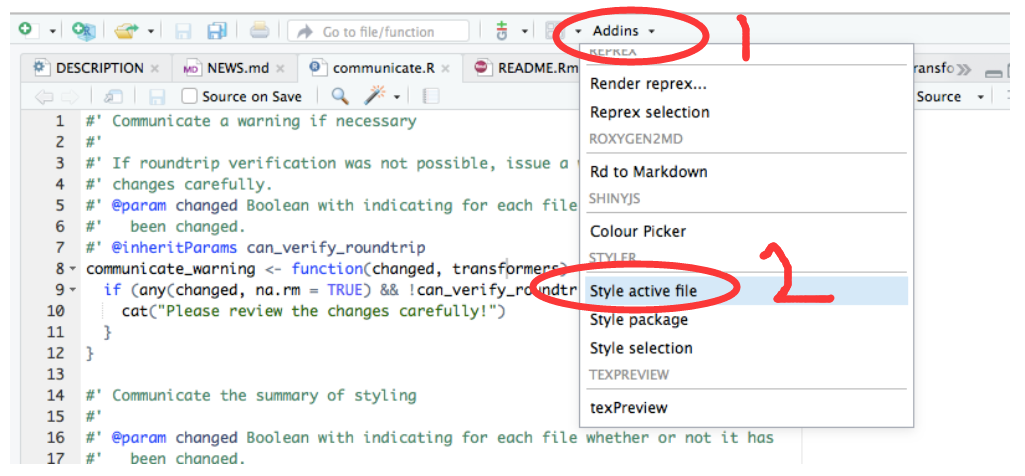Click the Find/Replace magnifier icon
The image size is (1025, 476).
coord(340,96)
